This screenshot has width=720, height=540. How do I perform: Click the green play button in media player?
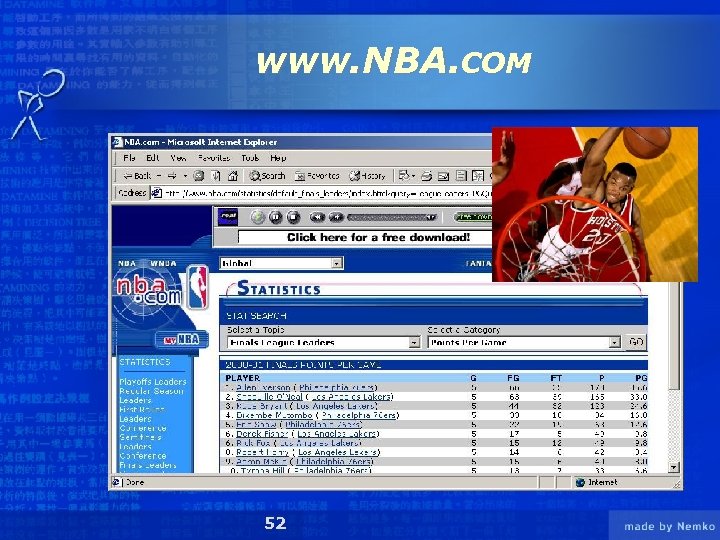pyautogui.click(x=258, y=217)
